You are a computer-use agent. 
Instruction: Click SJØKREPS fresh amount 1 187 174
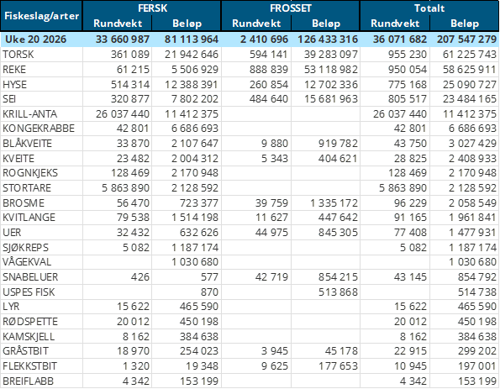(x=195, y=247)
